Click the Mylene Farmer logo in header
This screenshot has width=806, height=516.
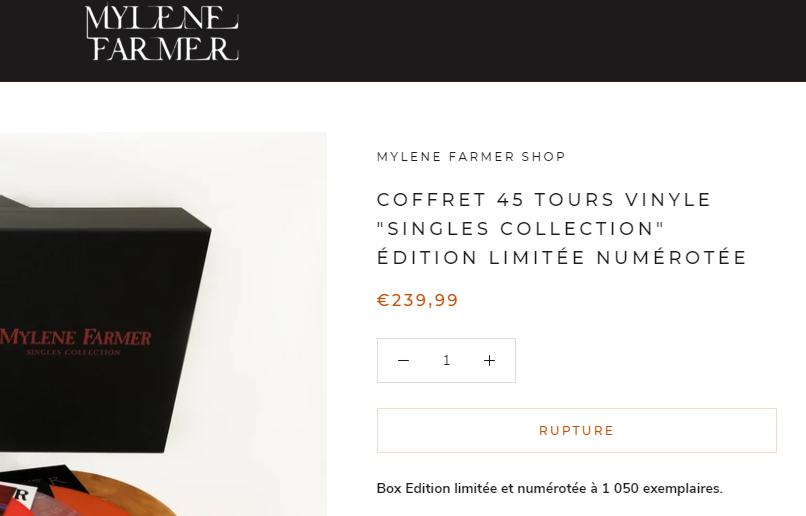click(161, 32)
